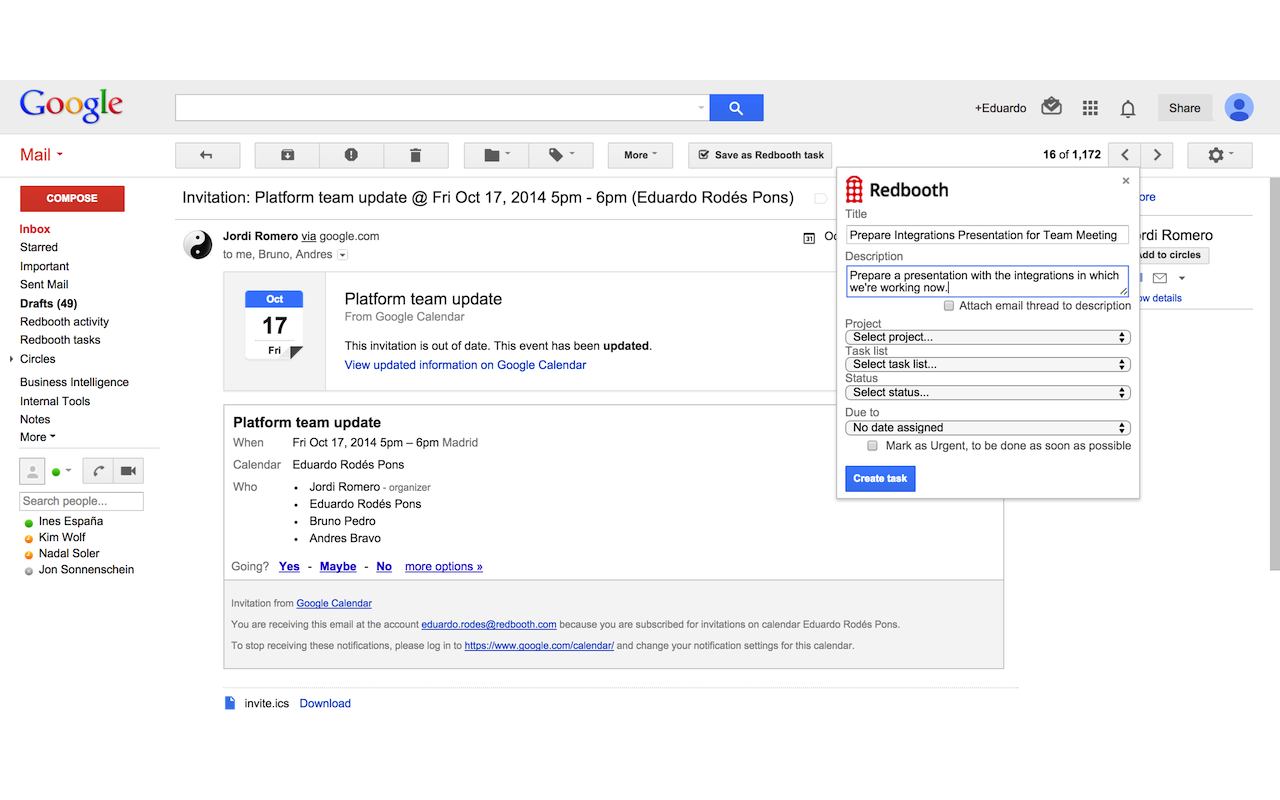The width and height of the screenshot is (1280, 800).
Task: Open the More toolbar menu
Action: (x=640, y=155)
